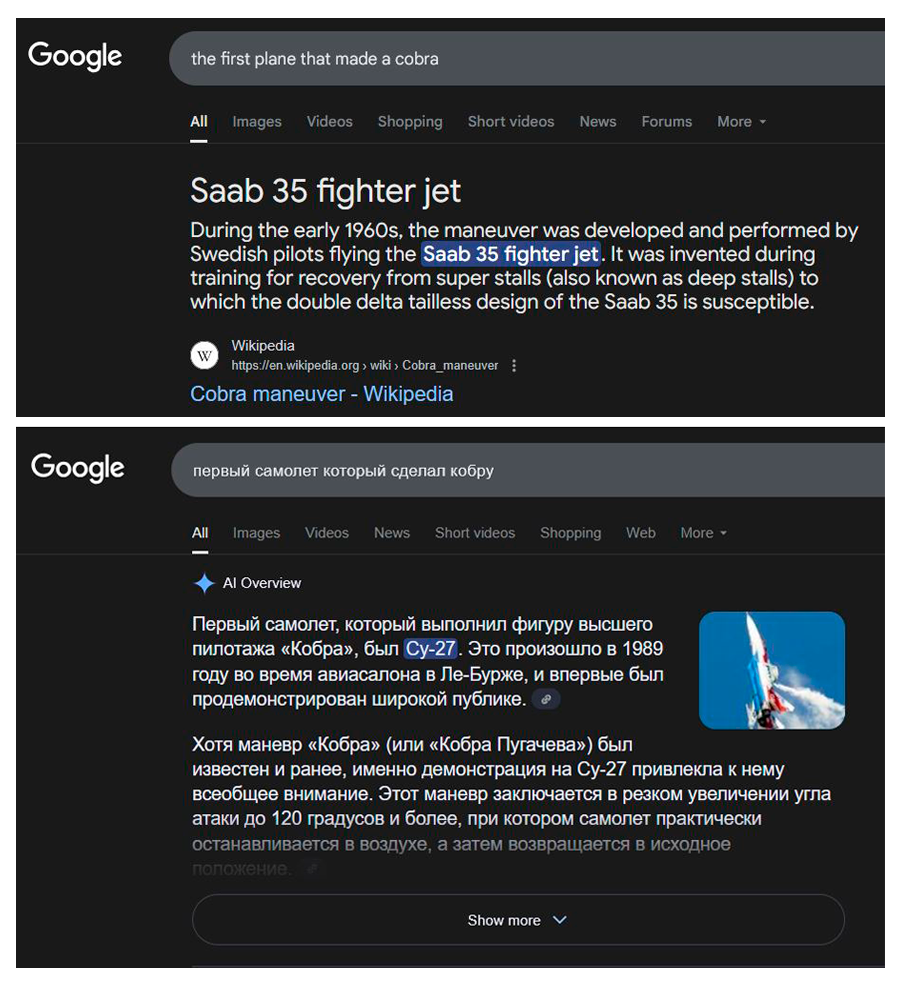
Task: Switch to the Forums tab
Action: pyautogui.click(x=666, y=122)
